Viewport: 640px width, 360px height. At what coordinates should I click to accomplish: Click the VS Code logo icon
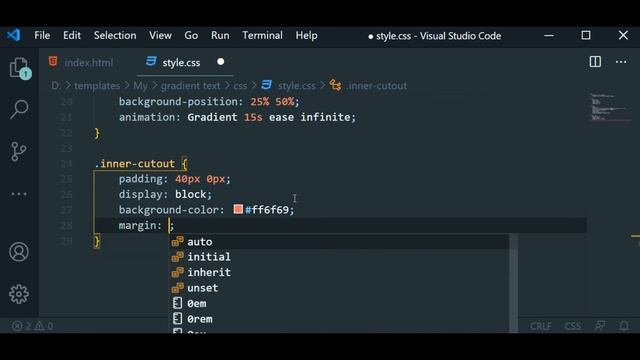(13, 35)
